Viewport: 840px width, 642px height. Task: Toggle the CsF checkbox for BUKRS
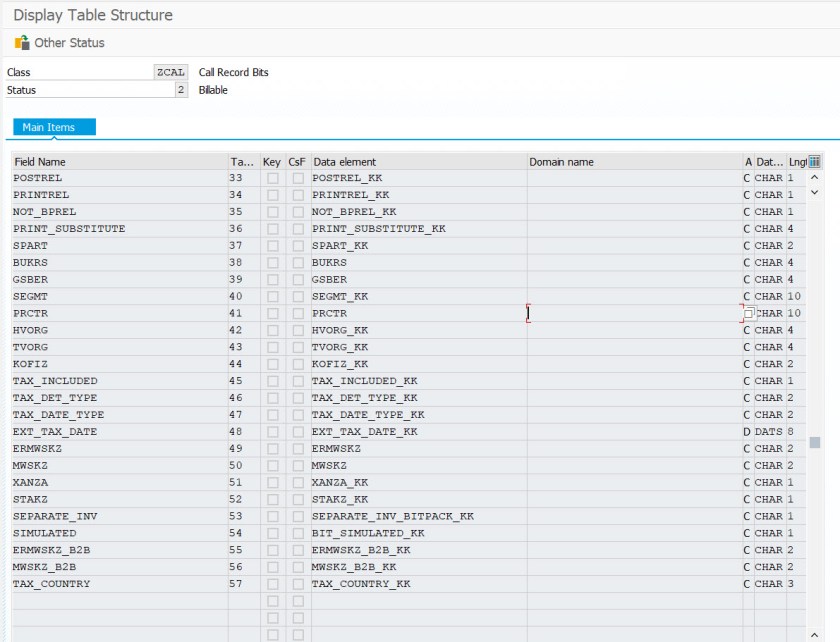[298, 263]
